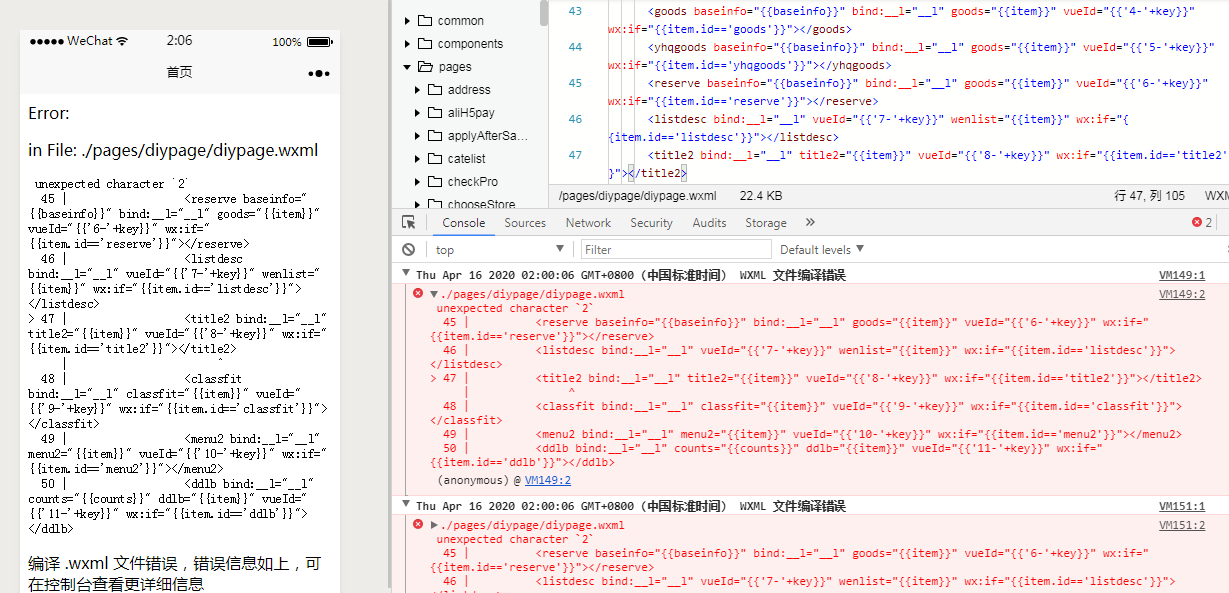
Task: Expand the aliH5pay folder
Action: click(x=418, y=112)
